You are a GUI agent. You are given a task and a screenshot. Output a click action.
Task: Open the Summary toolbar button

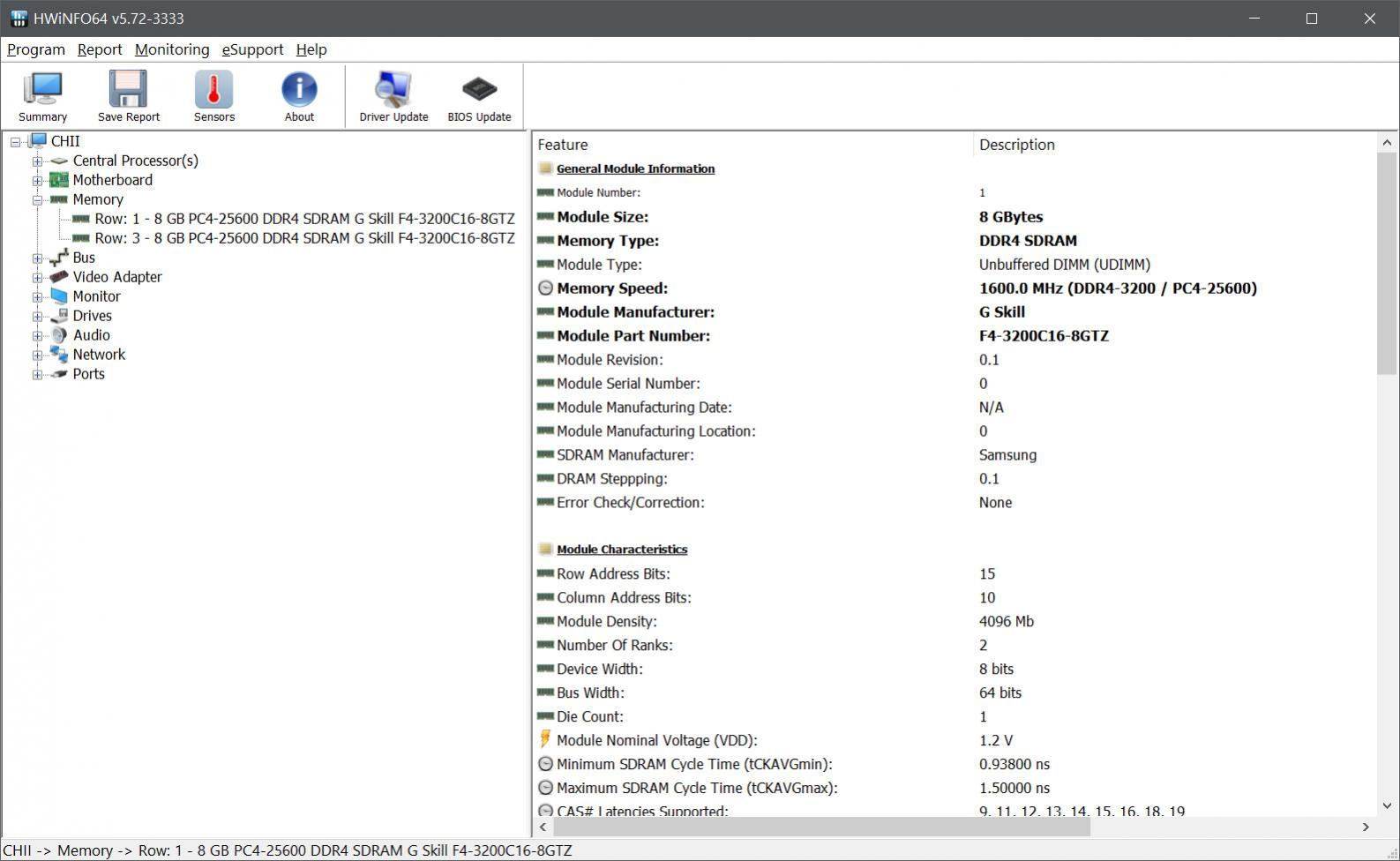click(42, 96)
